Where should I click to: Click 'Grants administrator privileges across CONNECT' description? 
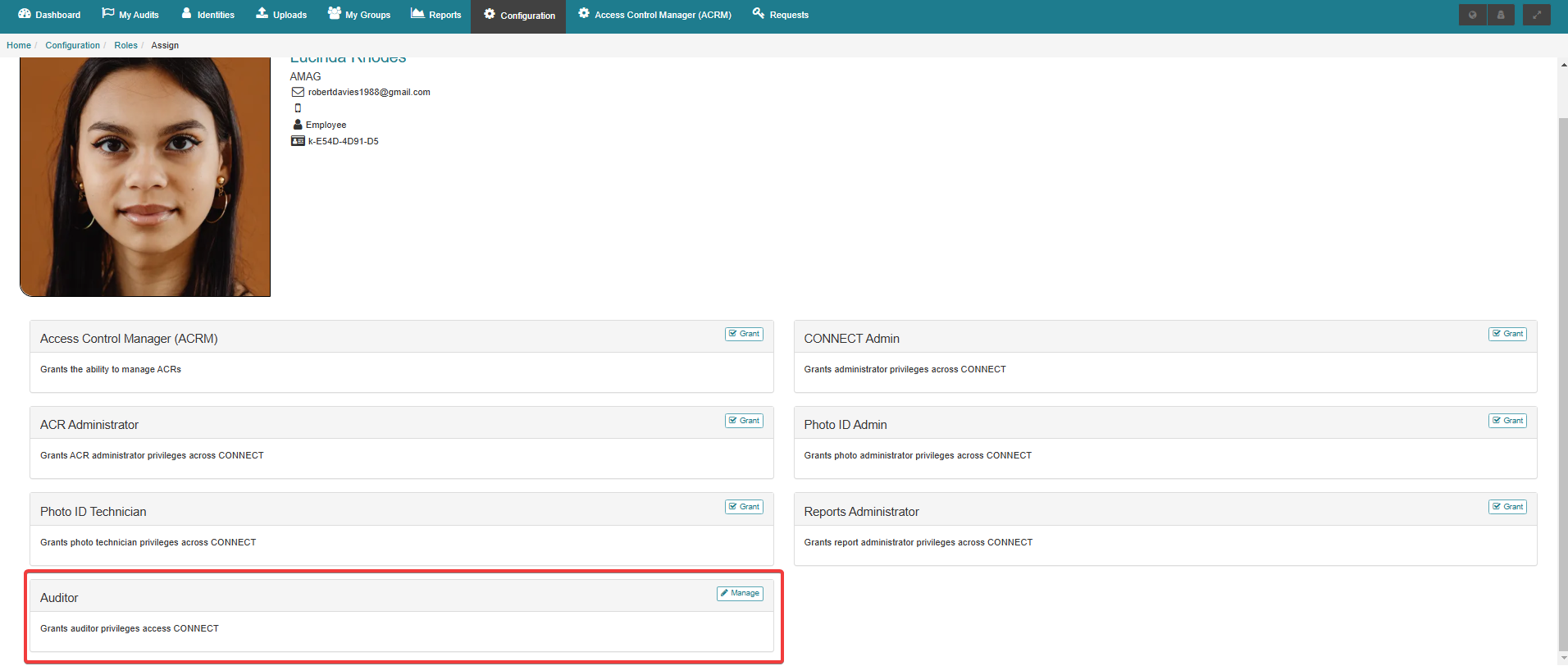[905, 369]
